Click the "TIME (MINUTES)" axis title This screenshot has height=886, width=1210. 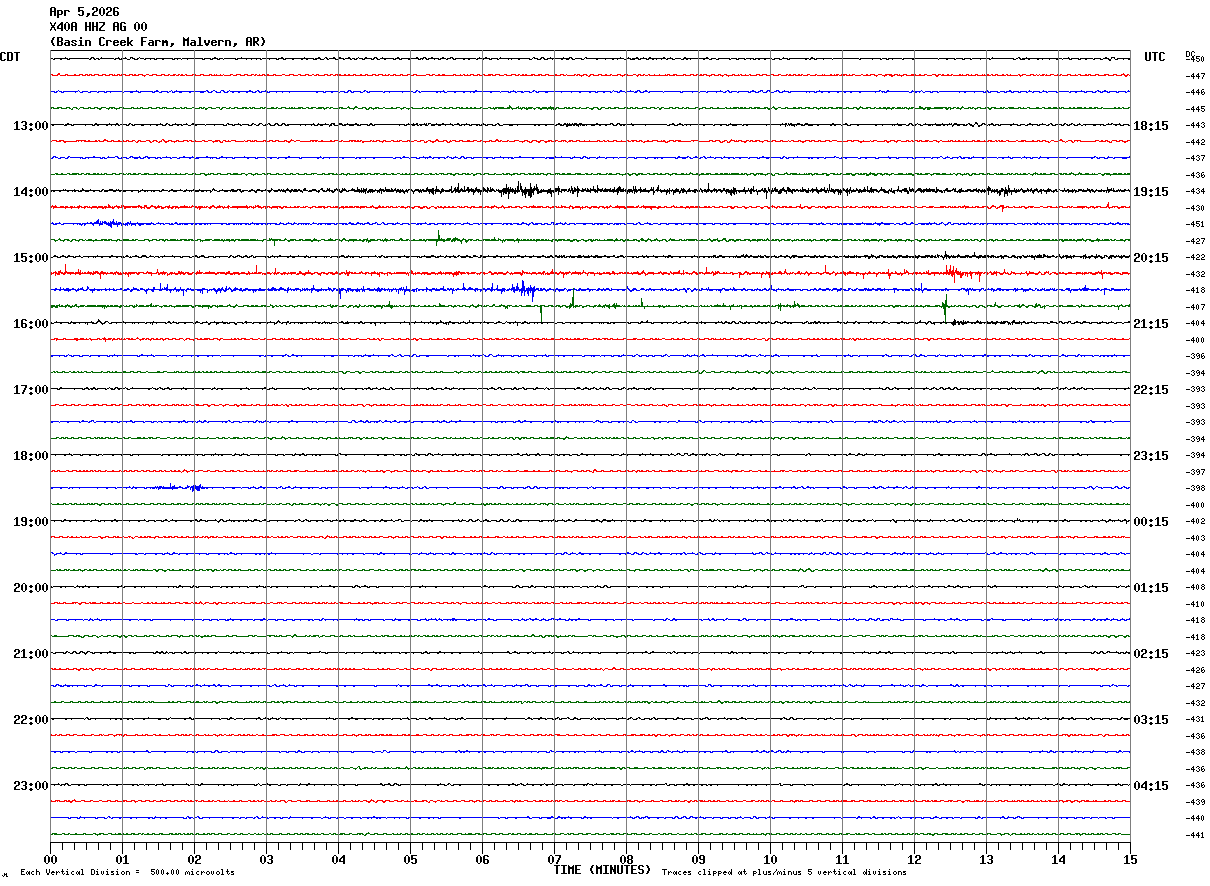click(602, 870)
